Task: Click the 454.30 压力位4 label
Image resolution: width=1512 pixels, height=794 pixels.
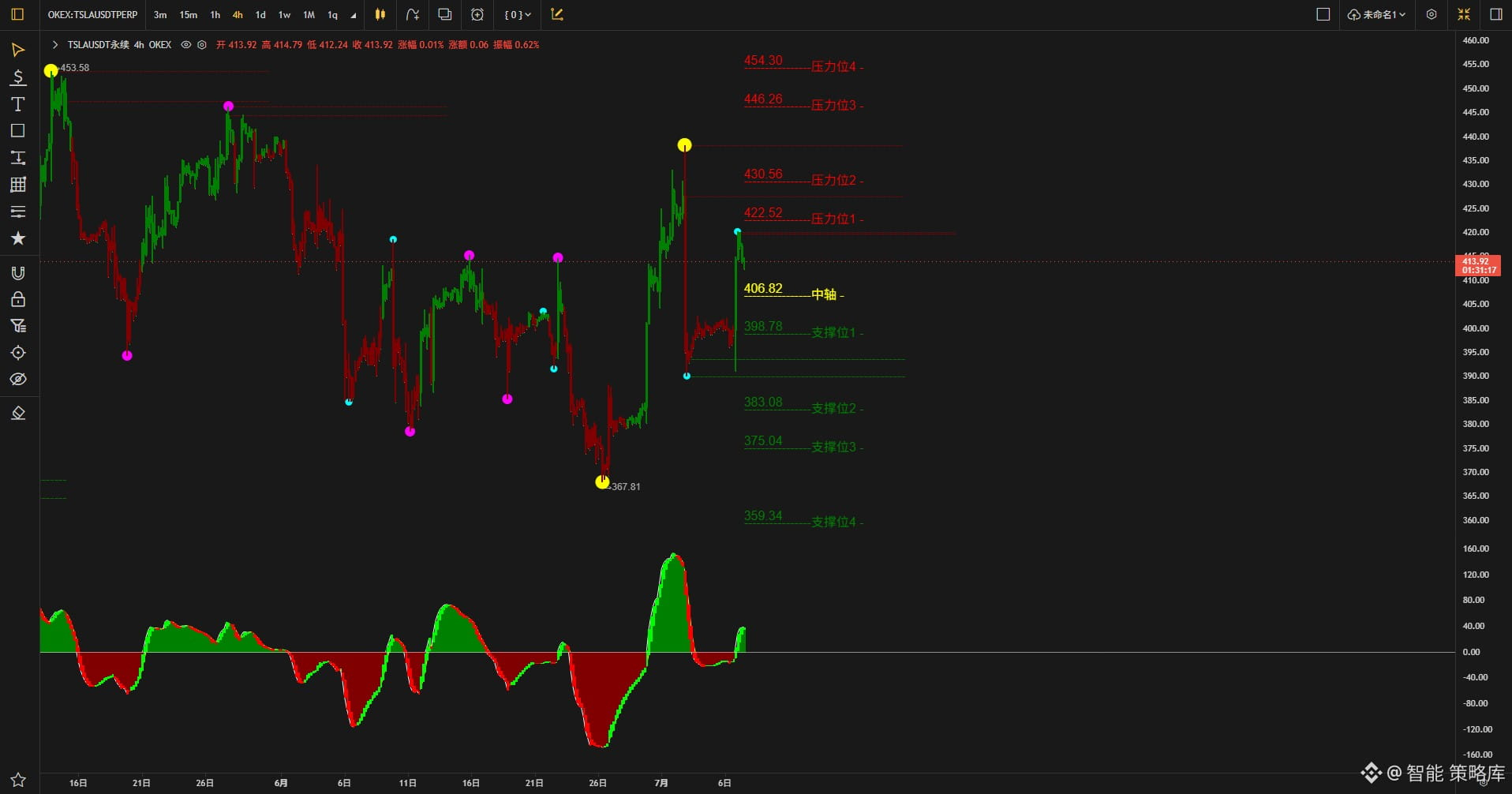Action: pos(803,63)
